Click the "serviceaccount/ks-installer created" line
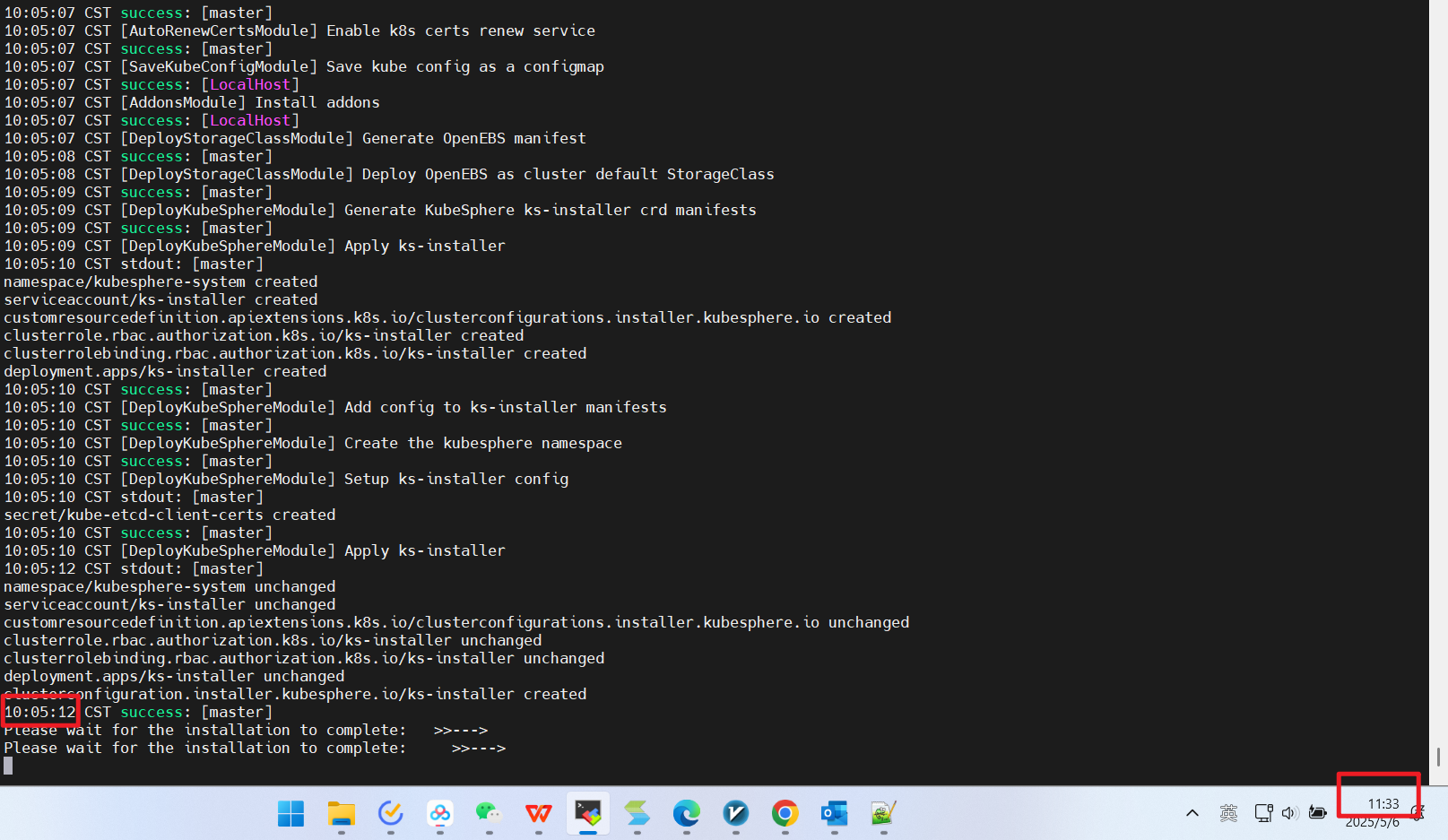Viewport: 1448px width, 840px height. 160,299
